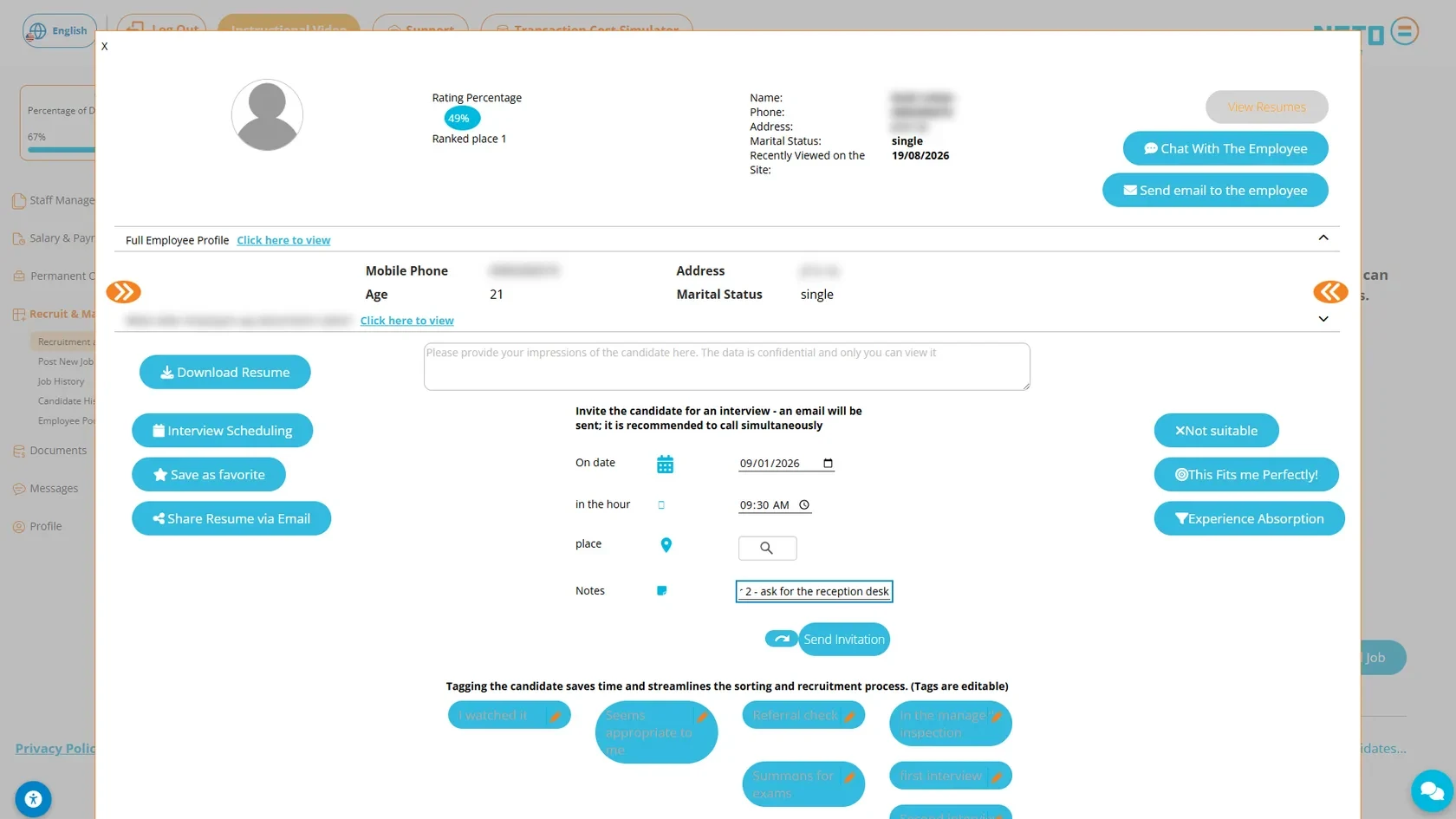Open the date picker in the date field
1456x819 pixels.
tap(828, 464)
